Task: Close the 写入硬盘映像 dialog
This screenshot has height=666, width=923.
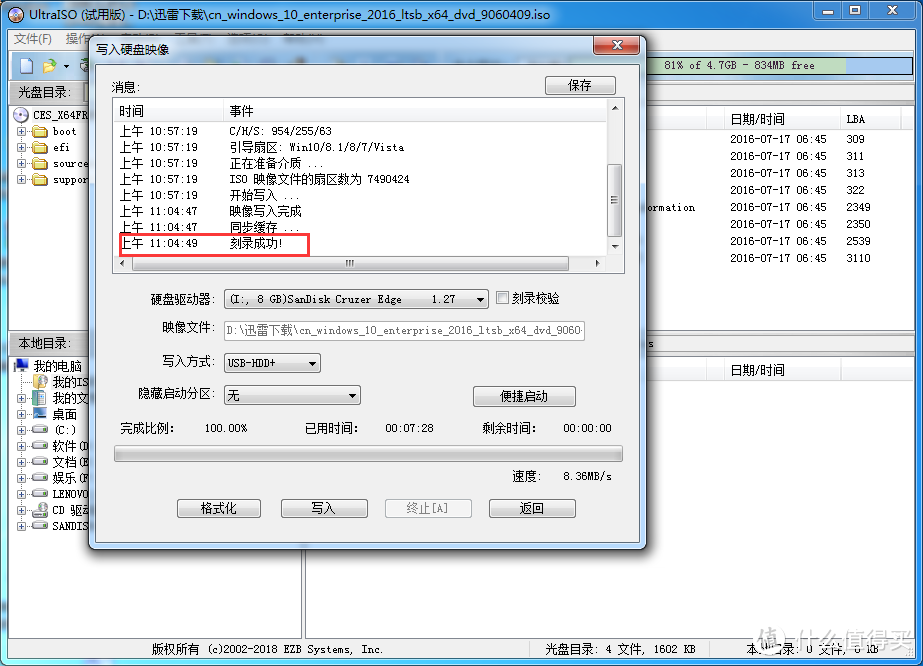Action: [616, 45]
